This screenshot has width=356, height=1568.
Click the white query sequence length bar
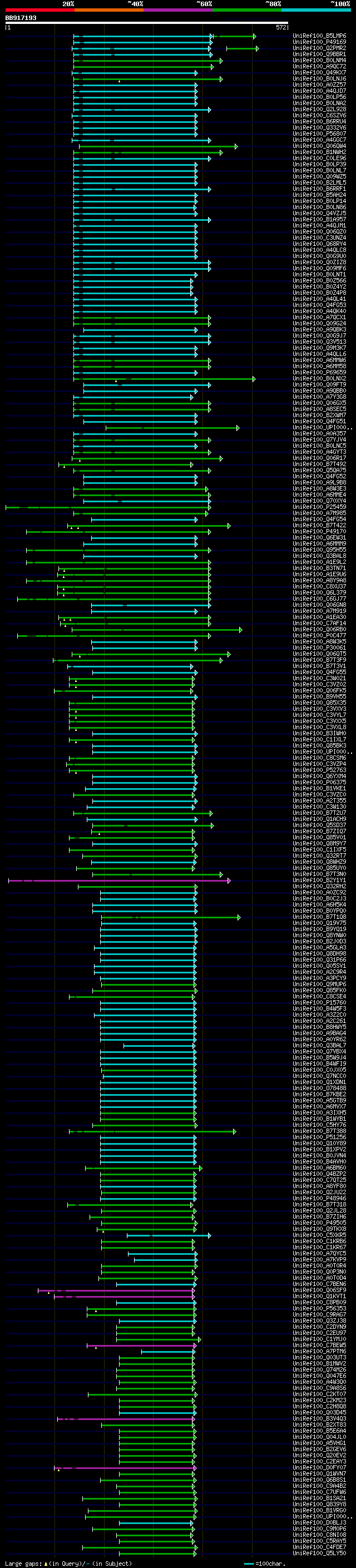[147, 23]
